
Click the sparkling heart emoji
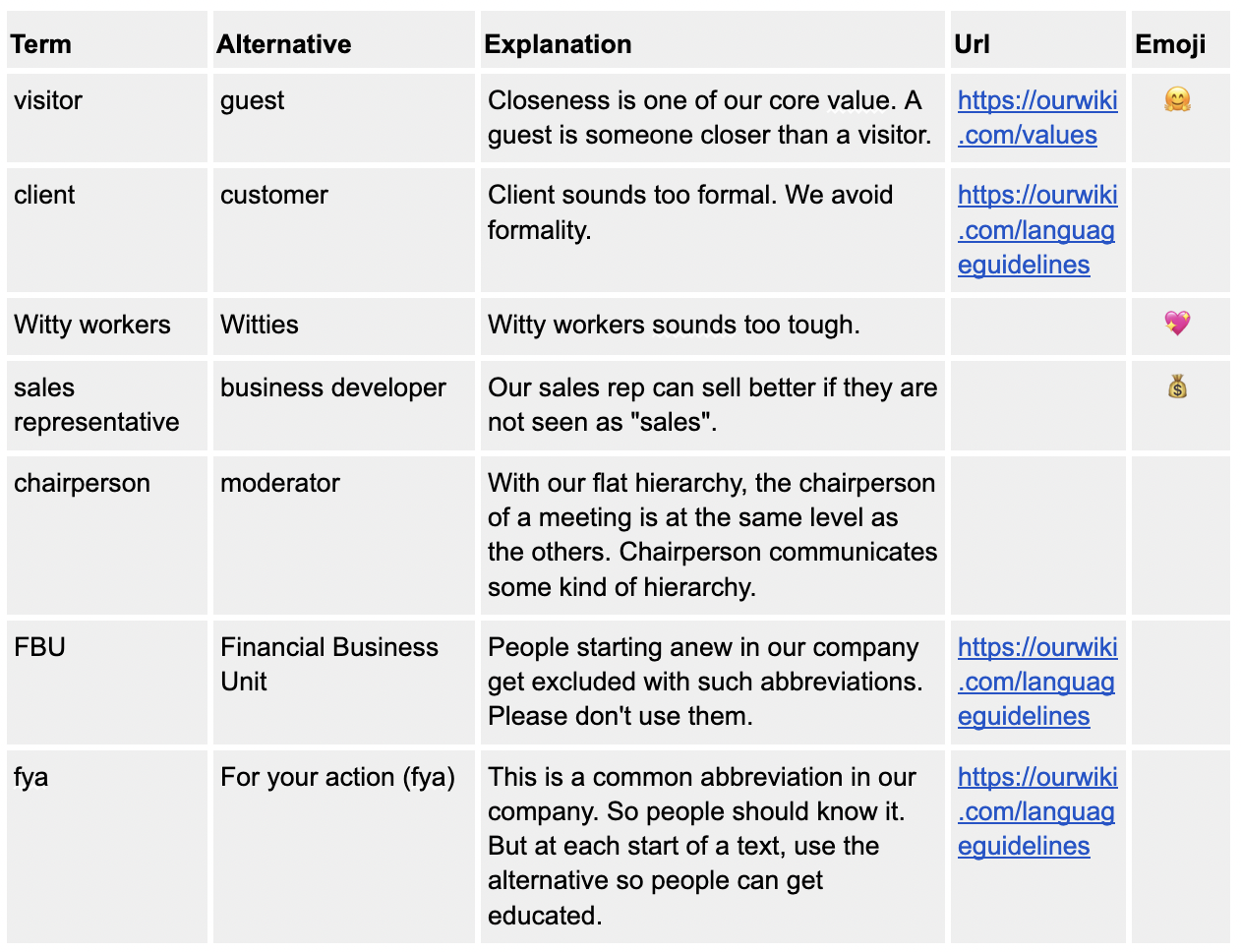[1177, 323]
